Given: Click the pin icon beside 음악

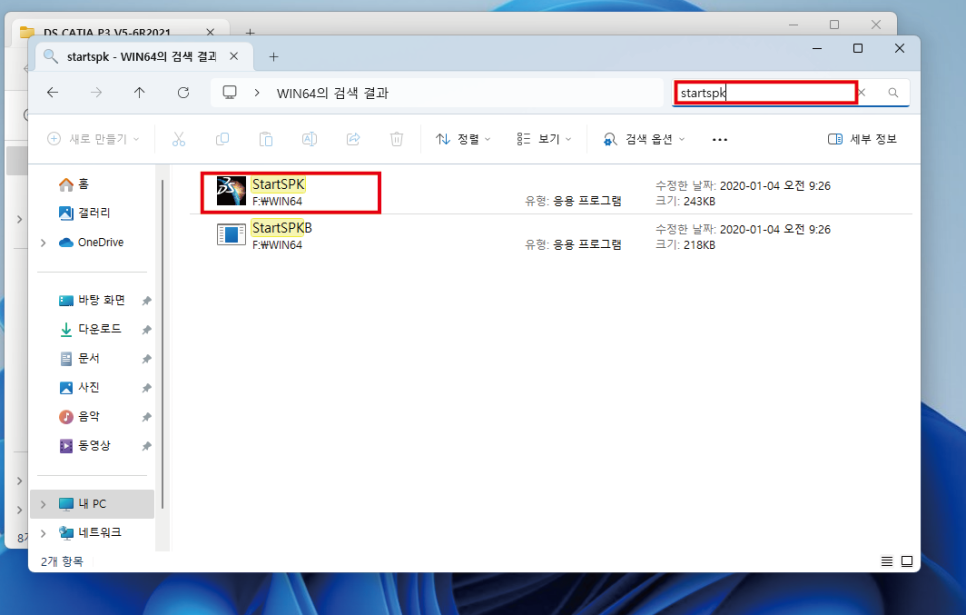Looking at the screenshot, I should coord(147,417).
